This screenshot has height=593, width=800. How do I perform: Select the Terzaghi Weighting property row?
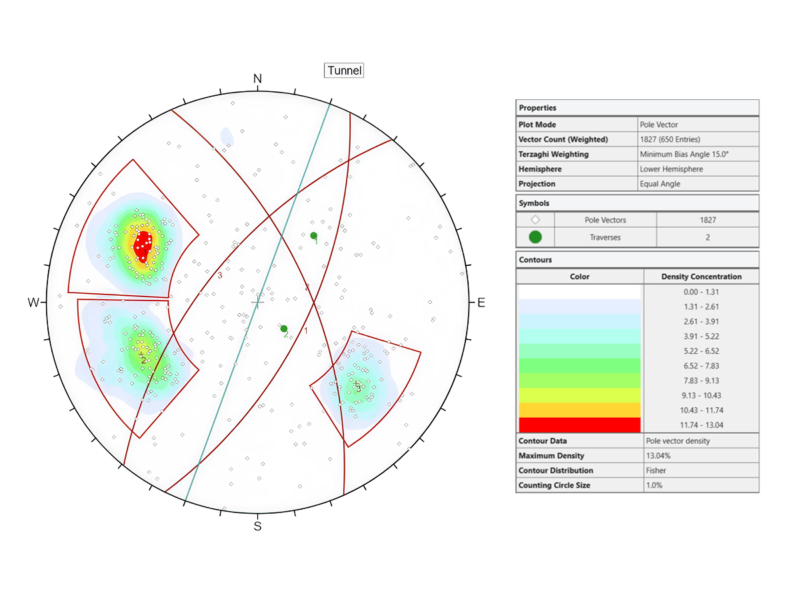click(636, 155)
